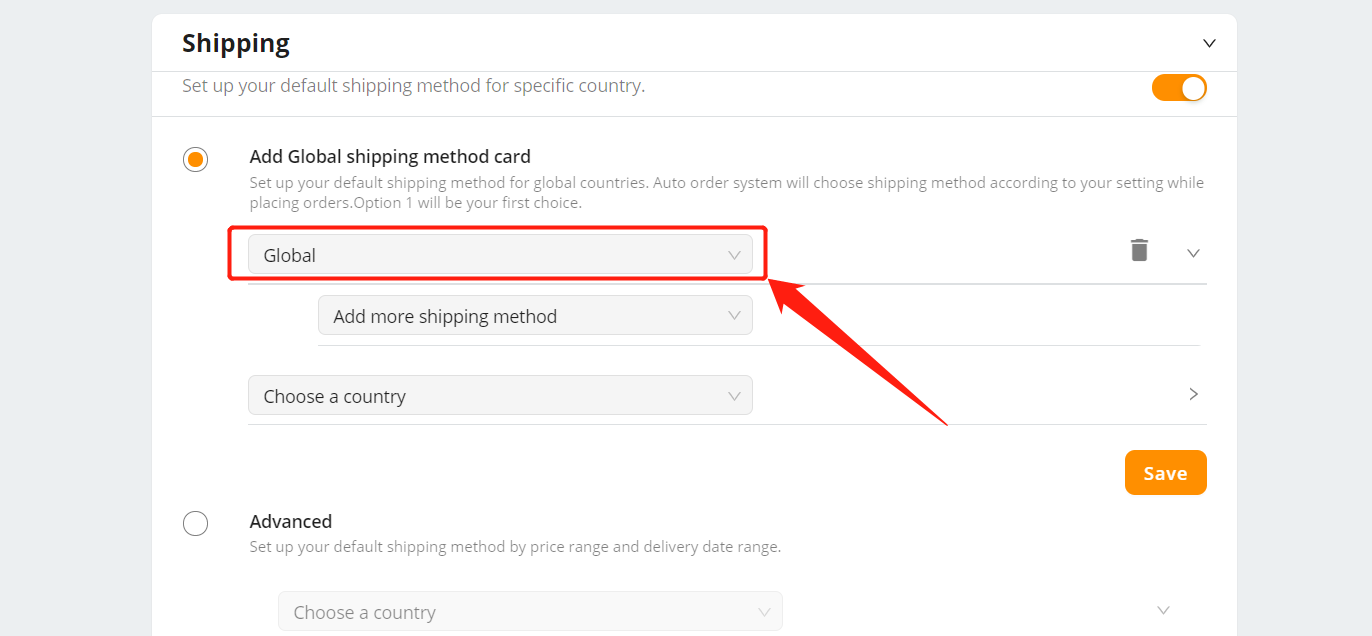Click arrow inside Advanced country field

point(764,612)
